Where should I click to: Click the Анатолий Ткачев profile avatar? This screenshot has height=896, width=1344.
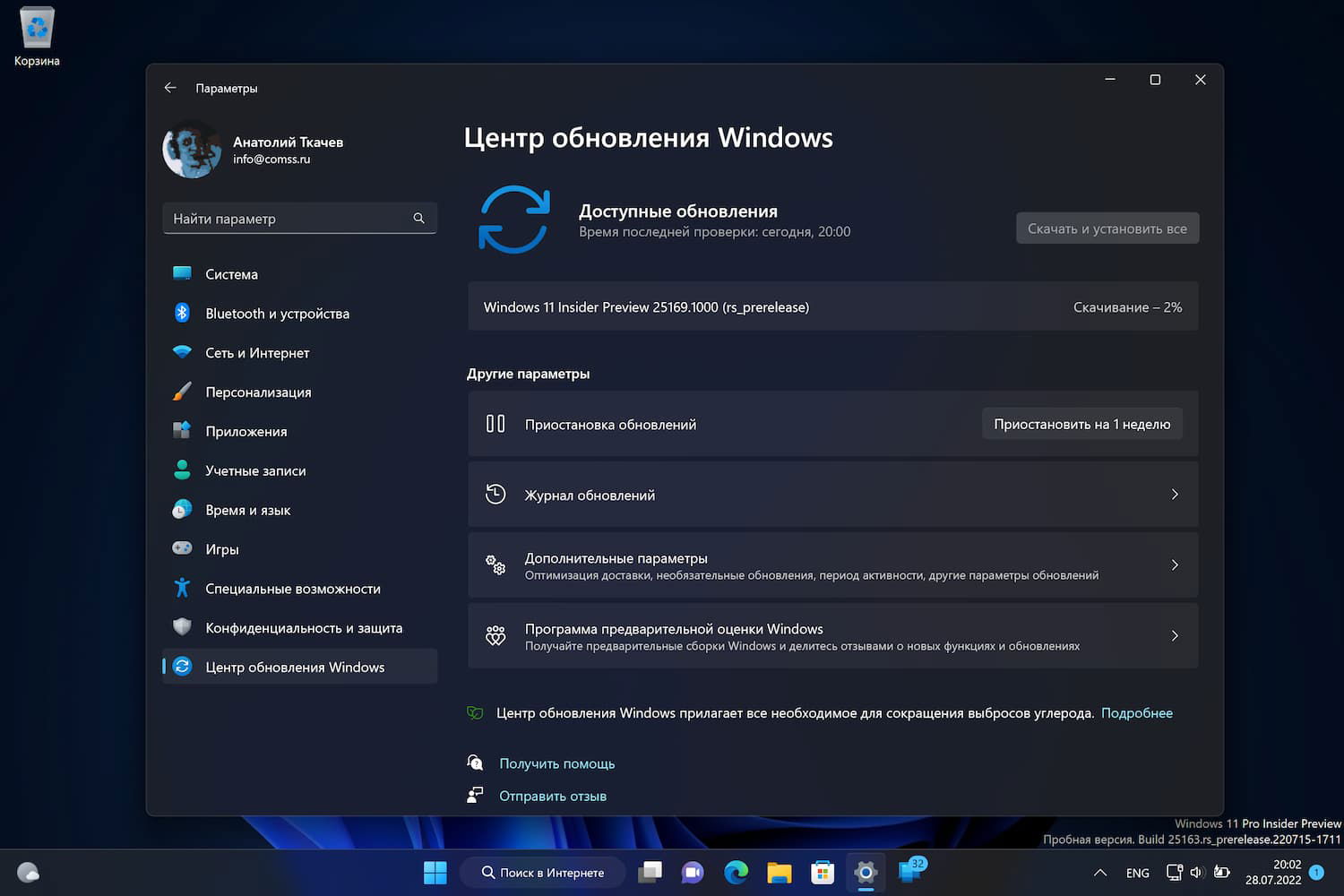pyautogui.click(x=191, y=150)
